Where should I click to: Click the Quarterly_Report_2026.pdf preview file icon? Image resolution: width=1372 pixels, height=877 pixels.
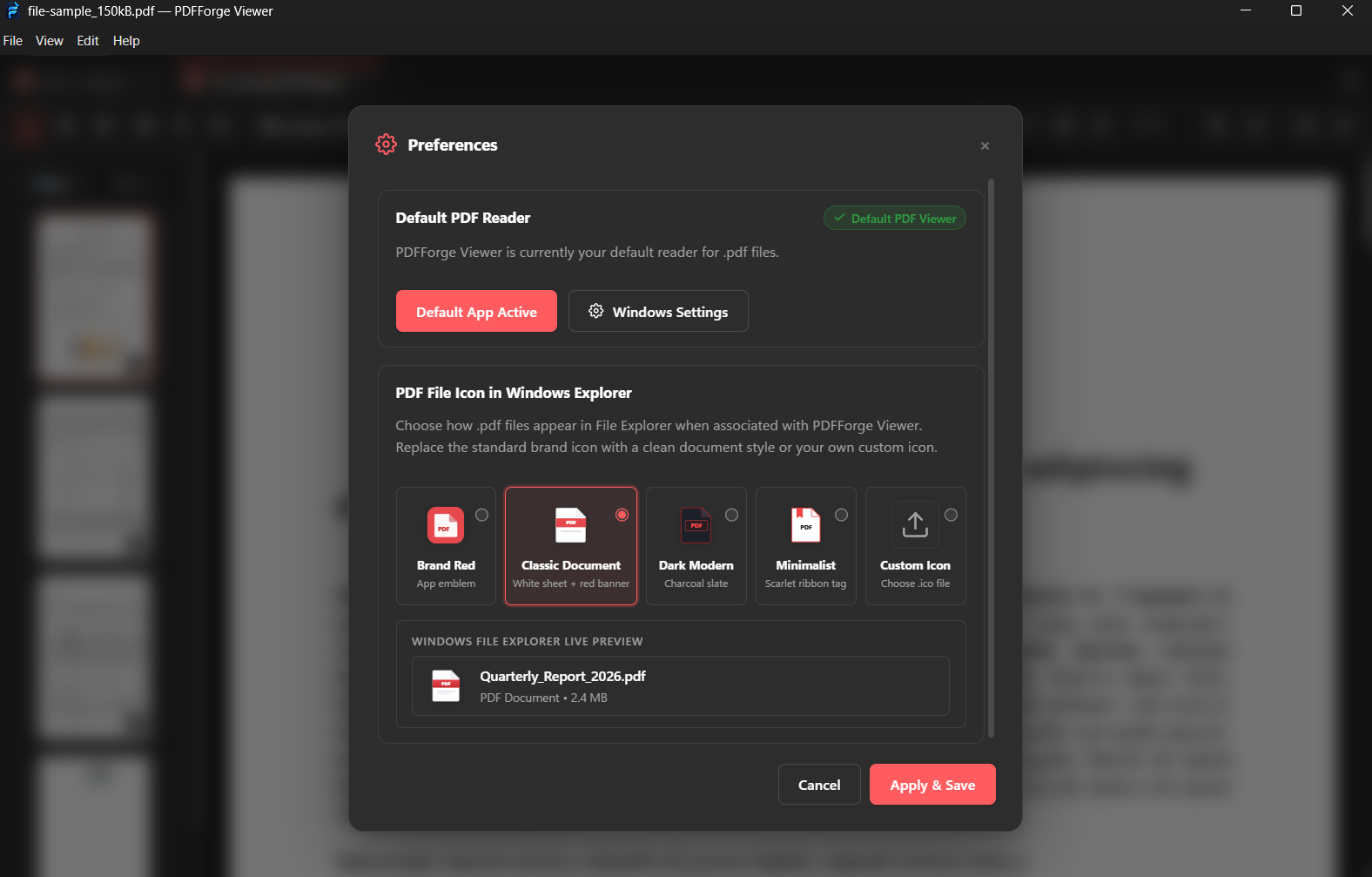coord(446,685)
